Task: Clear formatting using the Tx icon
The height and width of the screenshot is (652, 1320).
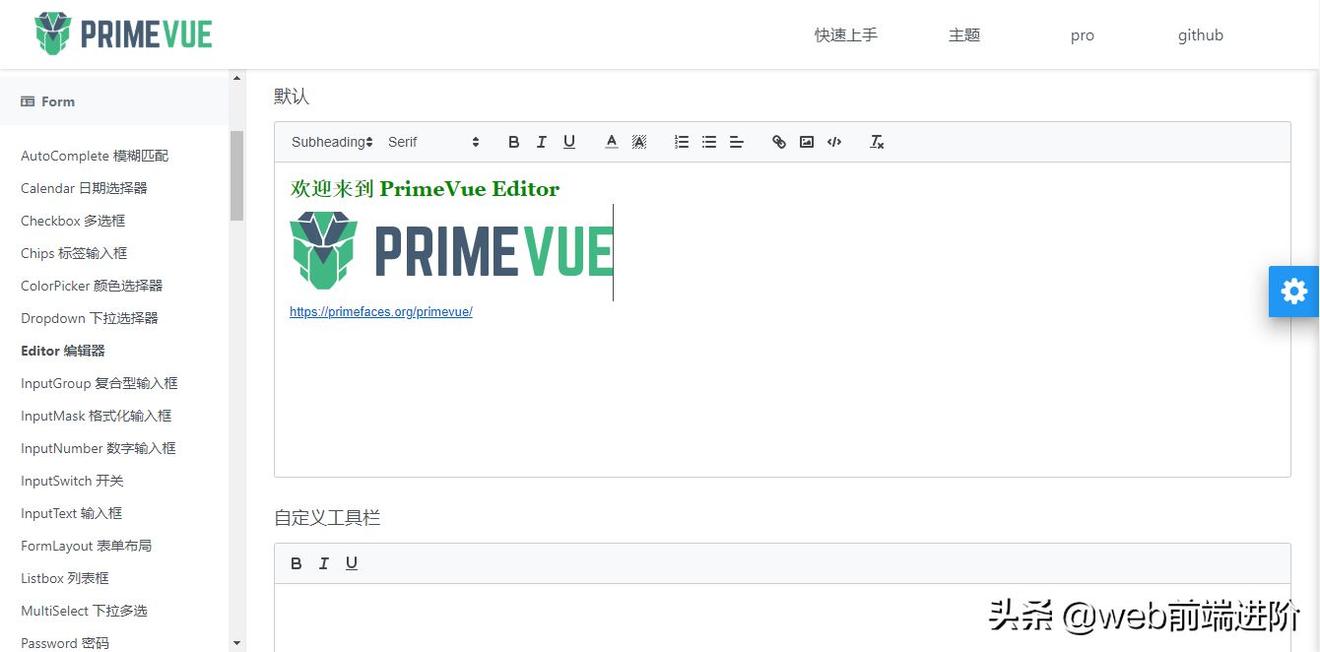Action: click(876, 141)
